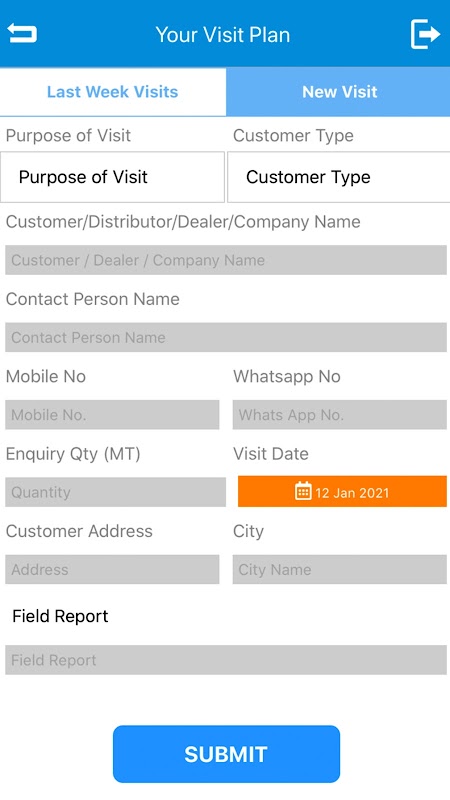The image size is (450, 800).
Task: Submit the visit plan form
Action: pyautogui.click(x=226, y=754)
